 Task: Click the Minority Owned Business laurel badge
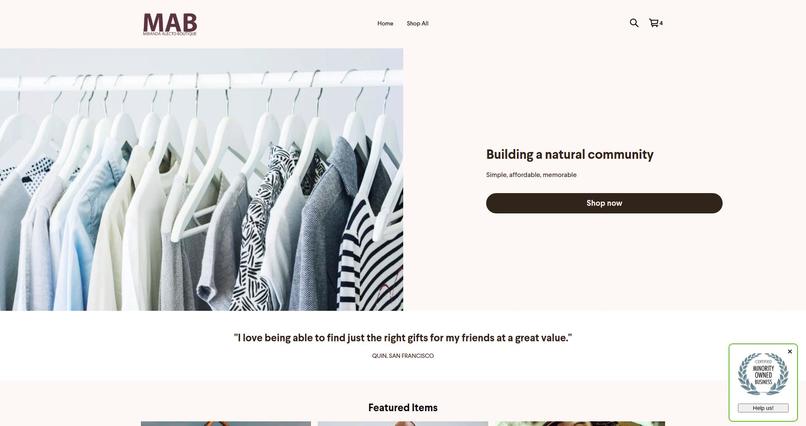(763, 374)
